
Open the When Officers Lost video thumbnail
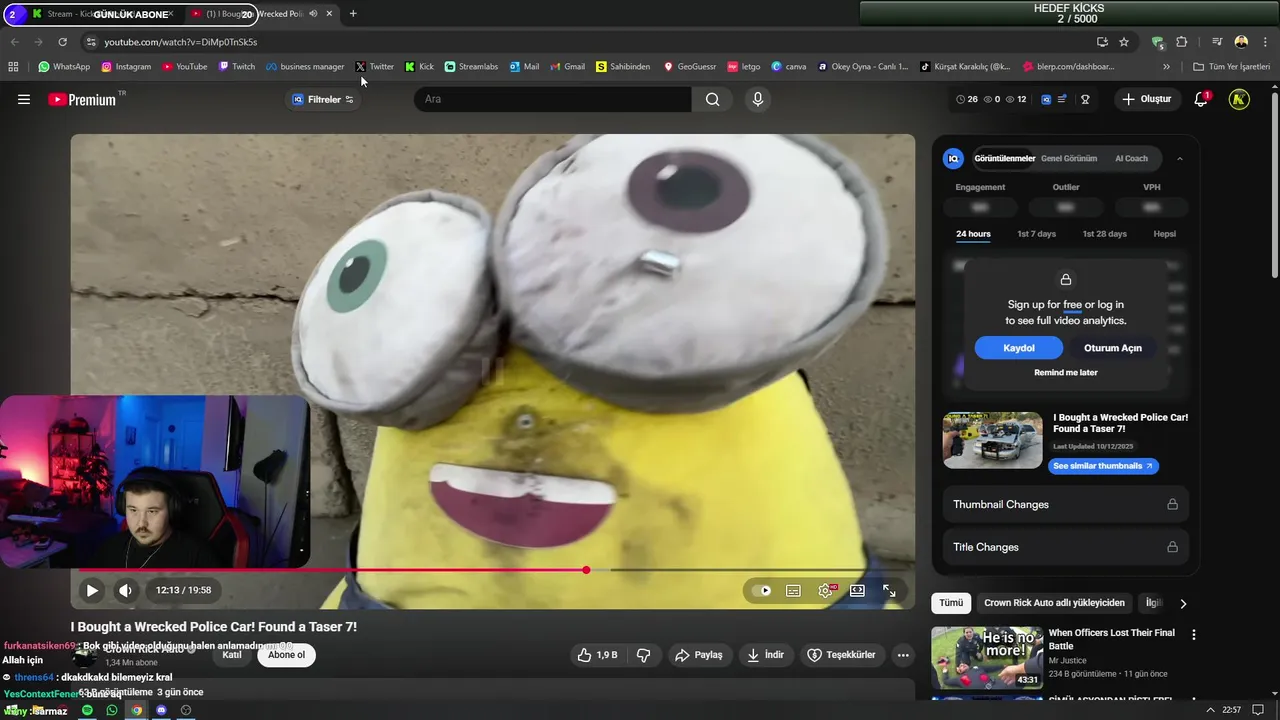click(987, 658)
